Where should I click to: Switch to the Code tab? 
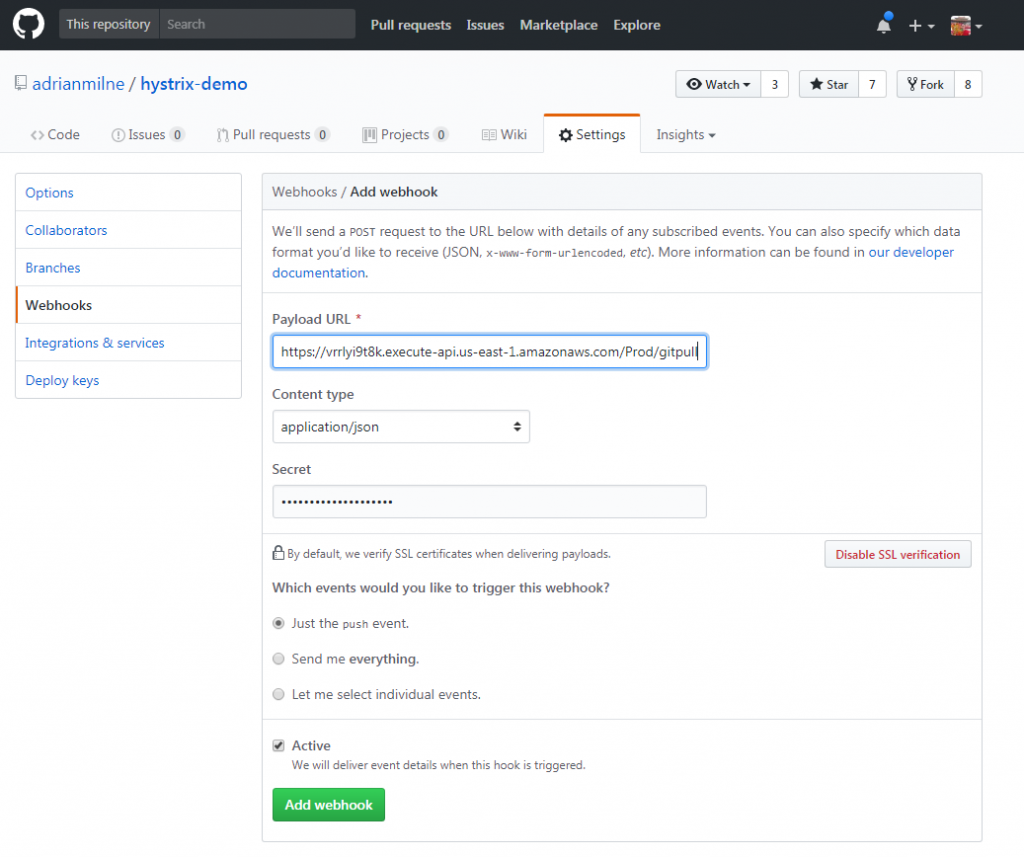(x=54, y=133)
